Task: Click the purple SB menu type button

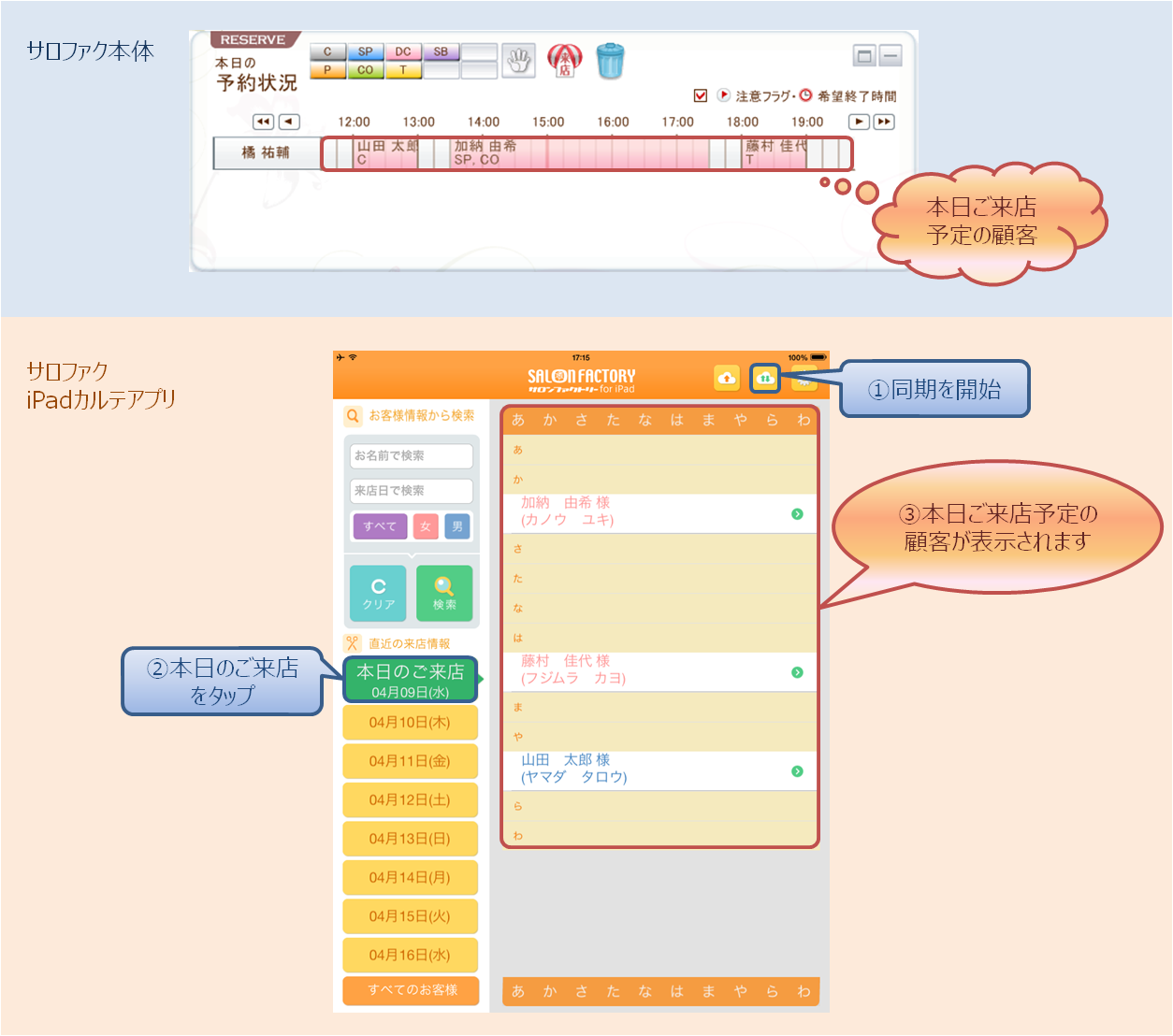Action: click(441, 52)
